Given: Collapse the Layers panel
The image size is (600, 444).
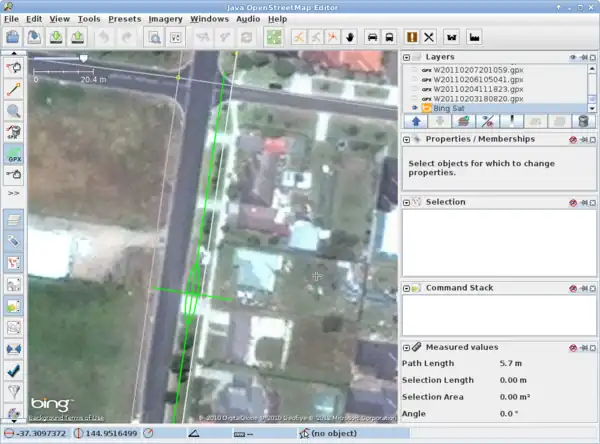Looking at the screenshot, I should coord(406,58).
